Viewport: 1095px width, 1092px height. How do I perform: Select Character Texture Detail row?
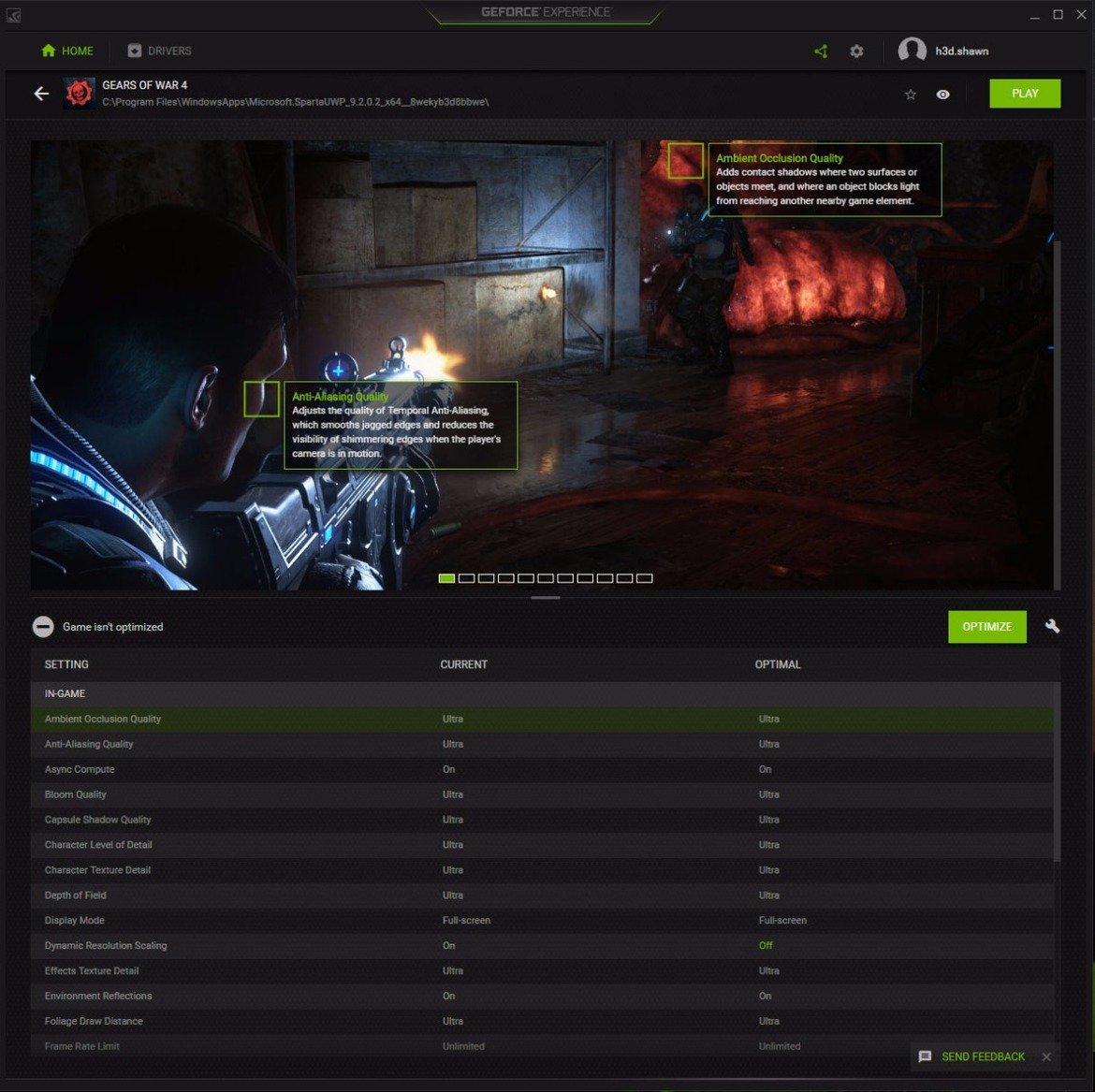tap(542, 869)
